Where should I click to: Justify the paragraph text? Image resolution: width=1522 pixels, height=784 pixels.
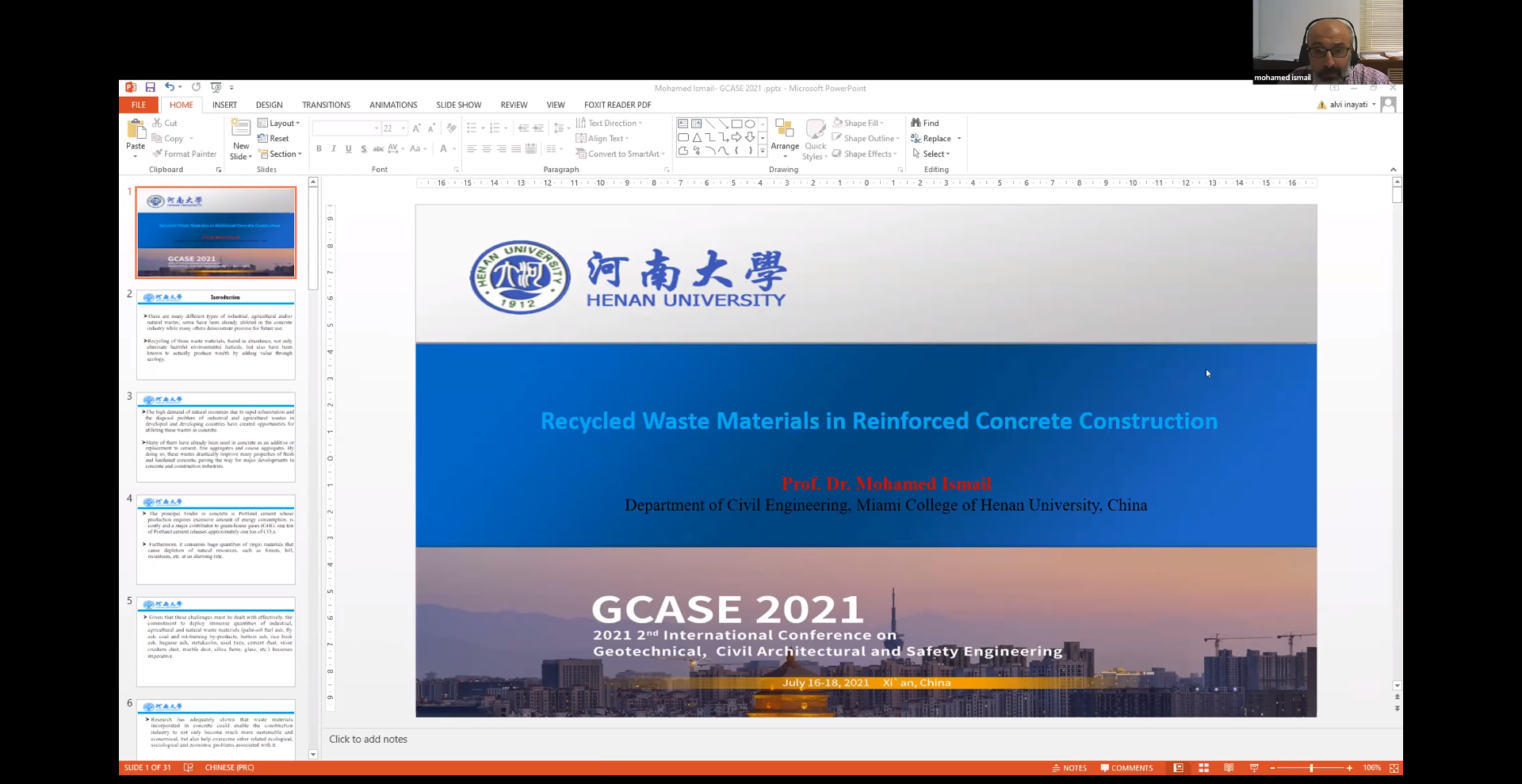point(517,148)
